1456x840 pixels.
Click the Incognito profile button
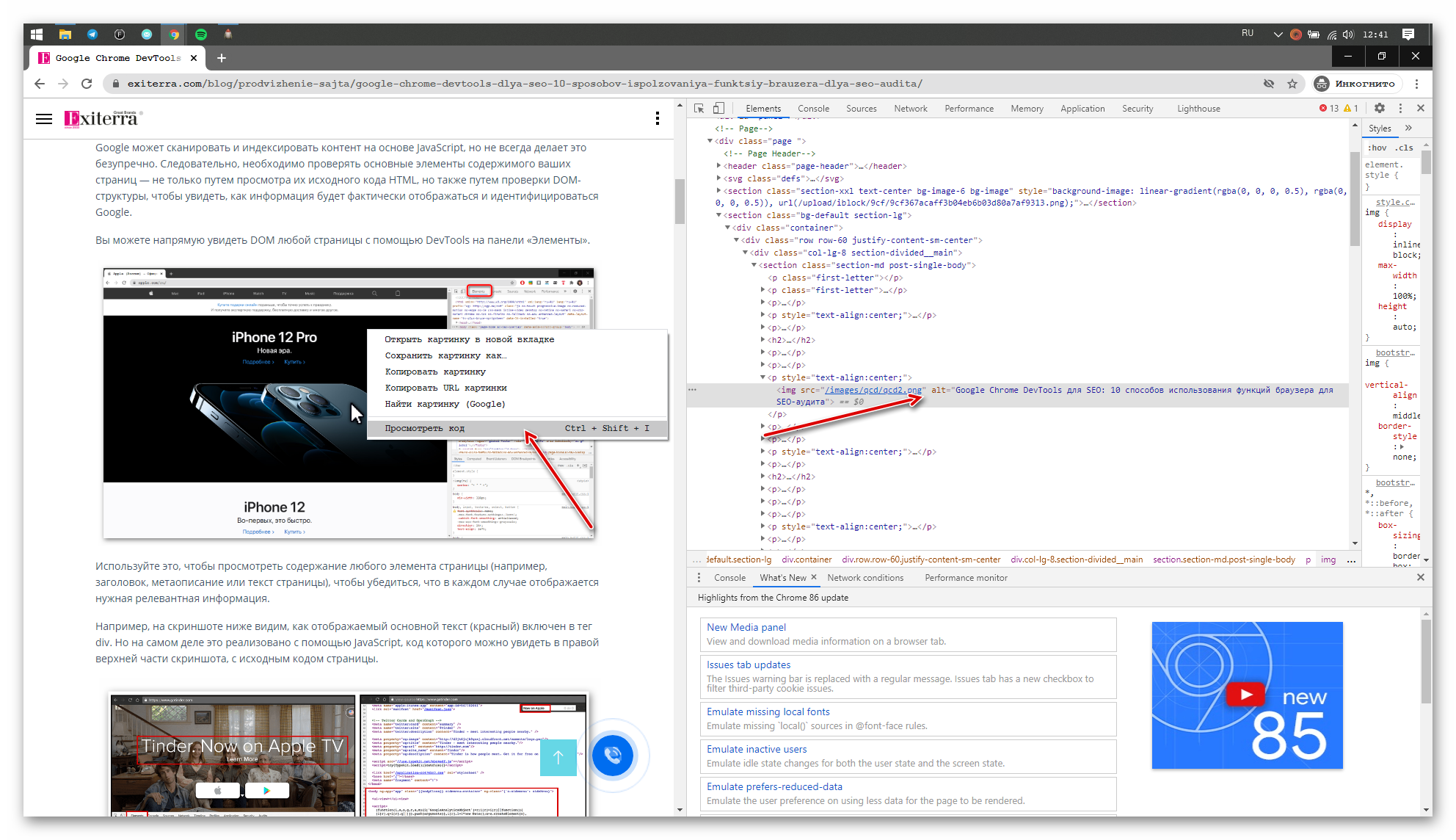(x=1358, y=84)
